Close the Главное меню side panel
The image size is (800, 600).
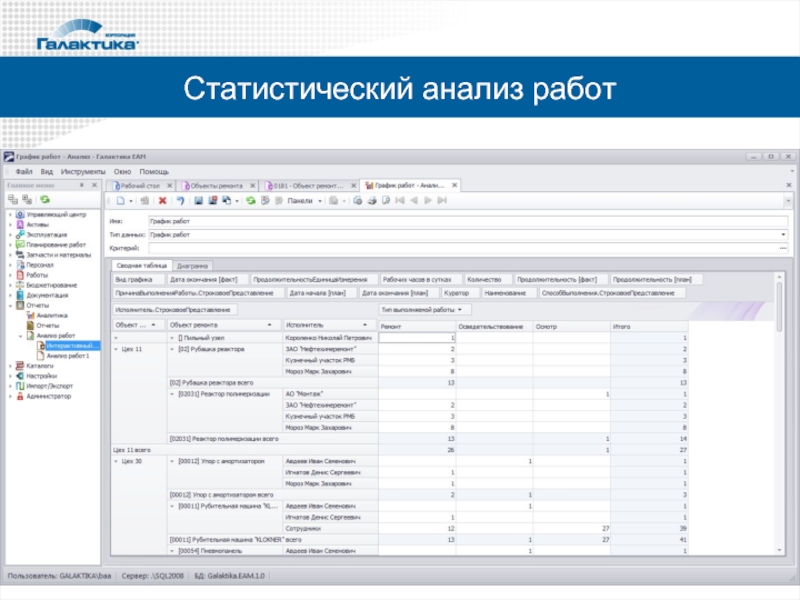(94, 185)
